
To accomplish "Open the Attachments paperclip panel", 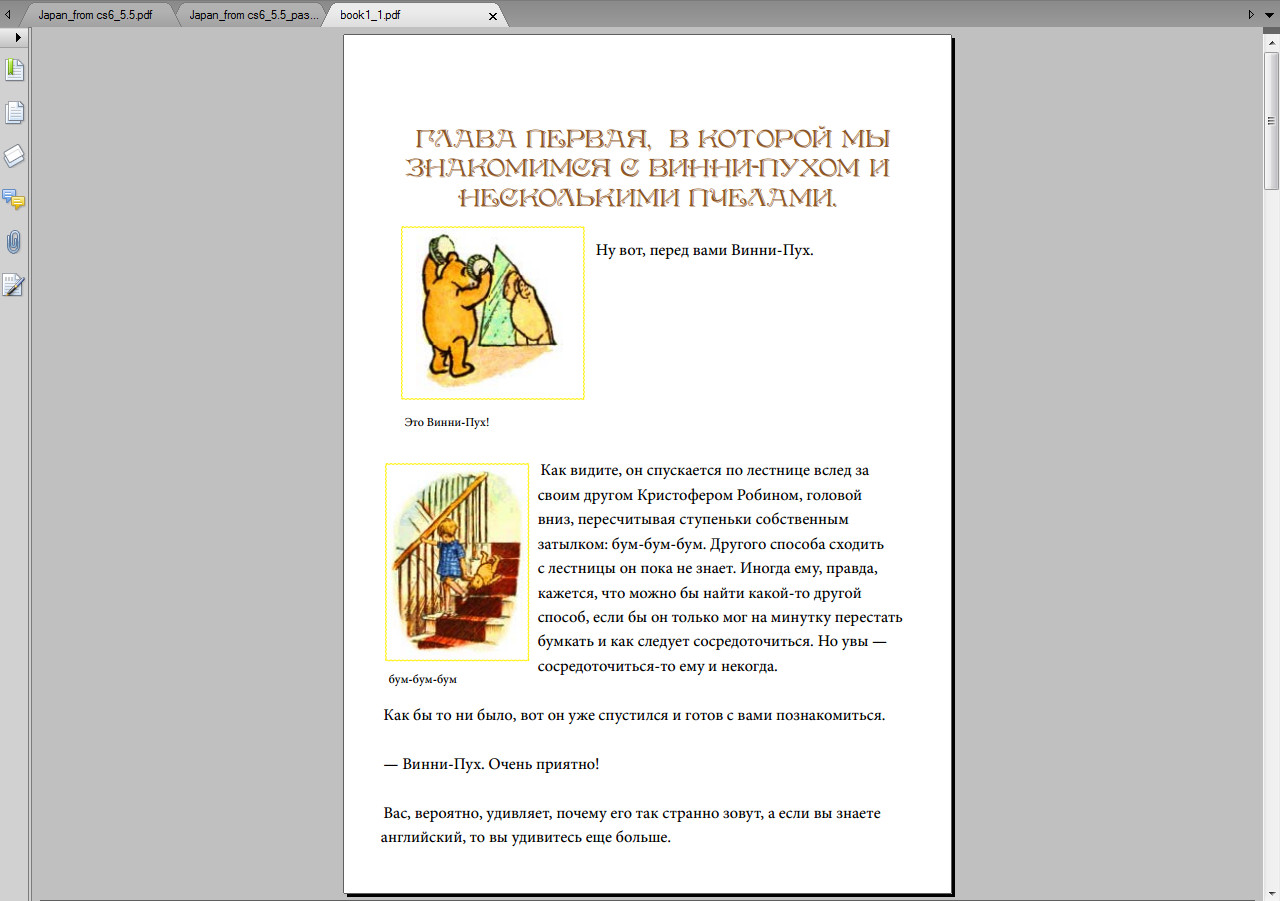I will pos(14,242).
